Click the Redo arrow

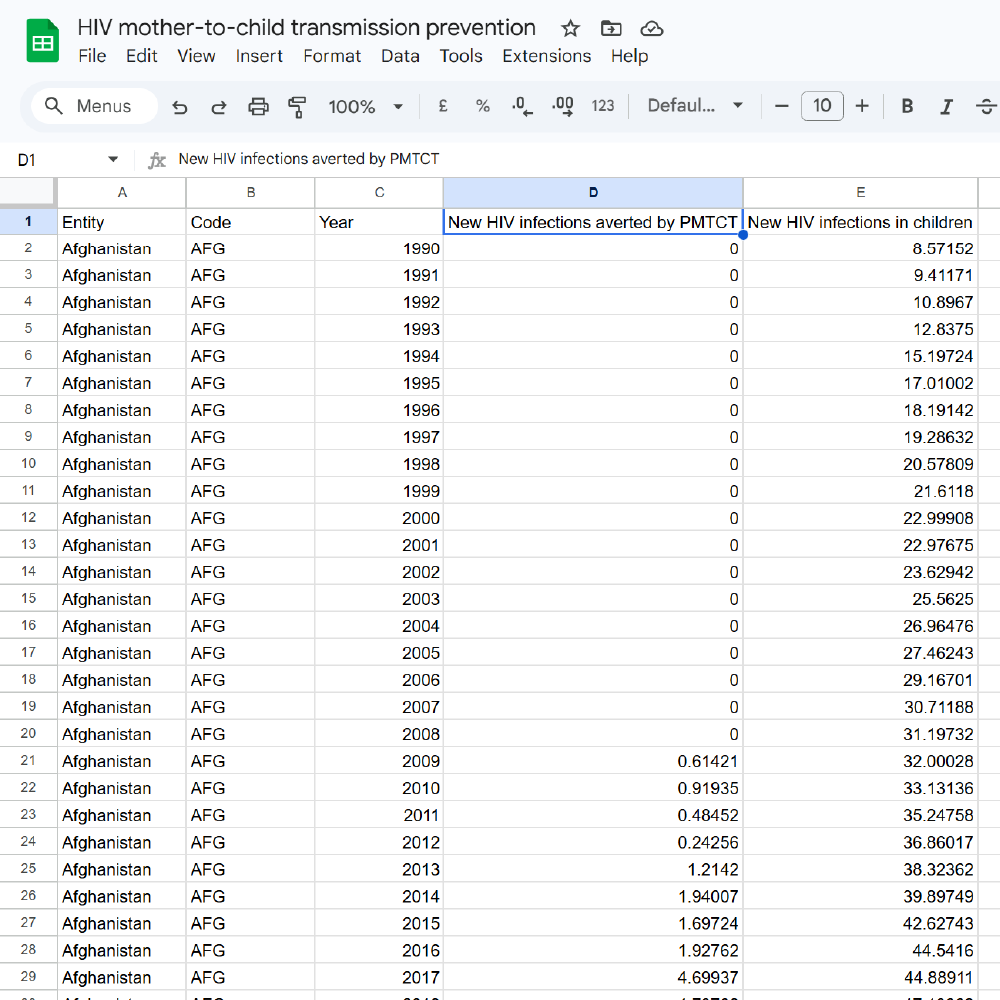(219, 107)
